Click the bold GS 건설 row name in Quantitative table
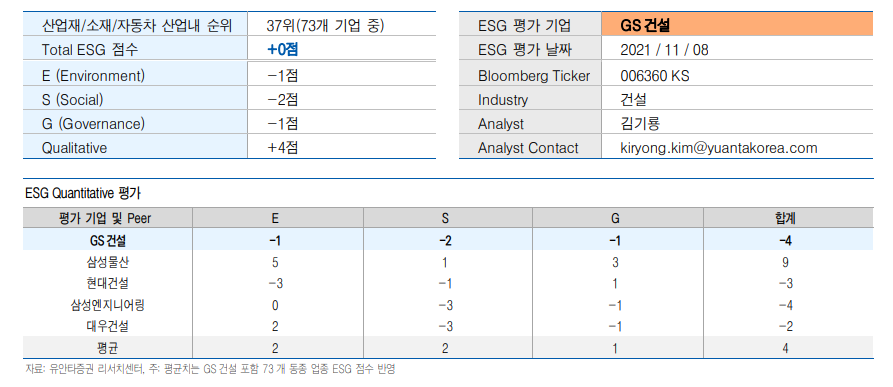 point(108,241)
